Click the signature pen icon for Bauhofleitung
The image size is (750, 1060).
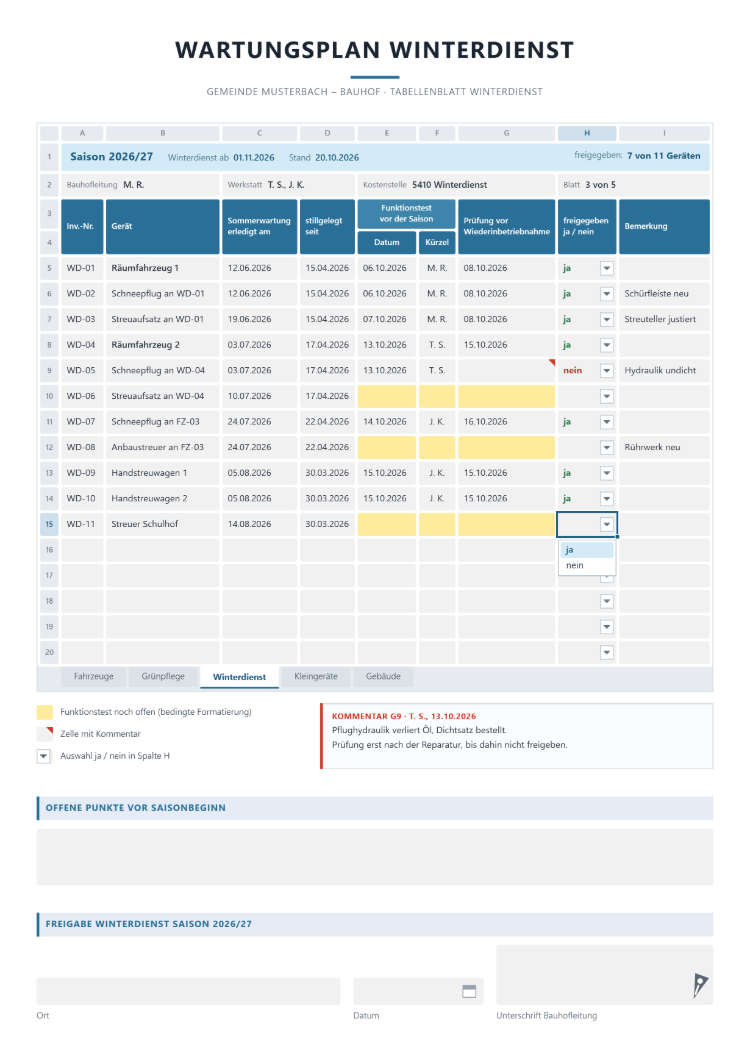700,985
